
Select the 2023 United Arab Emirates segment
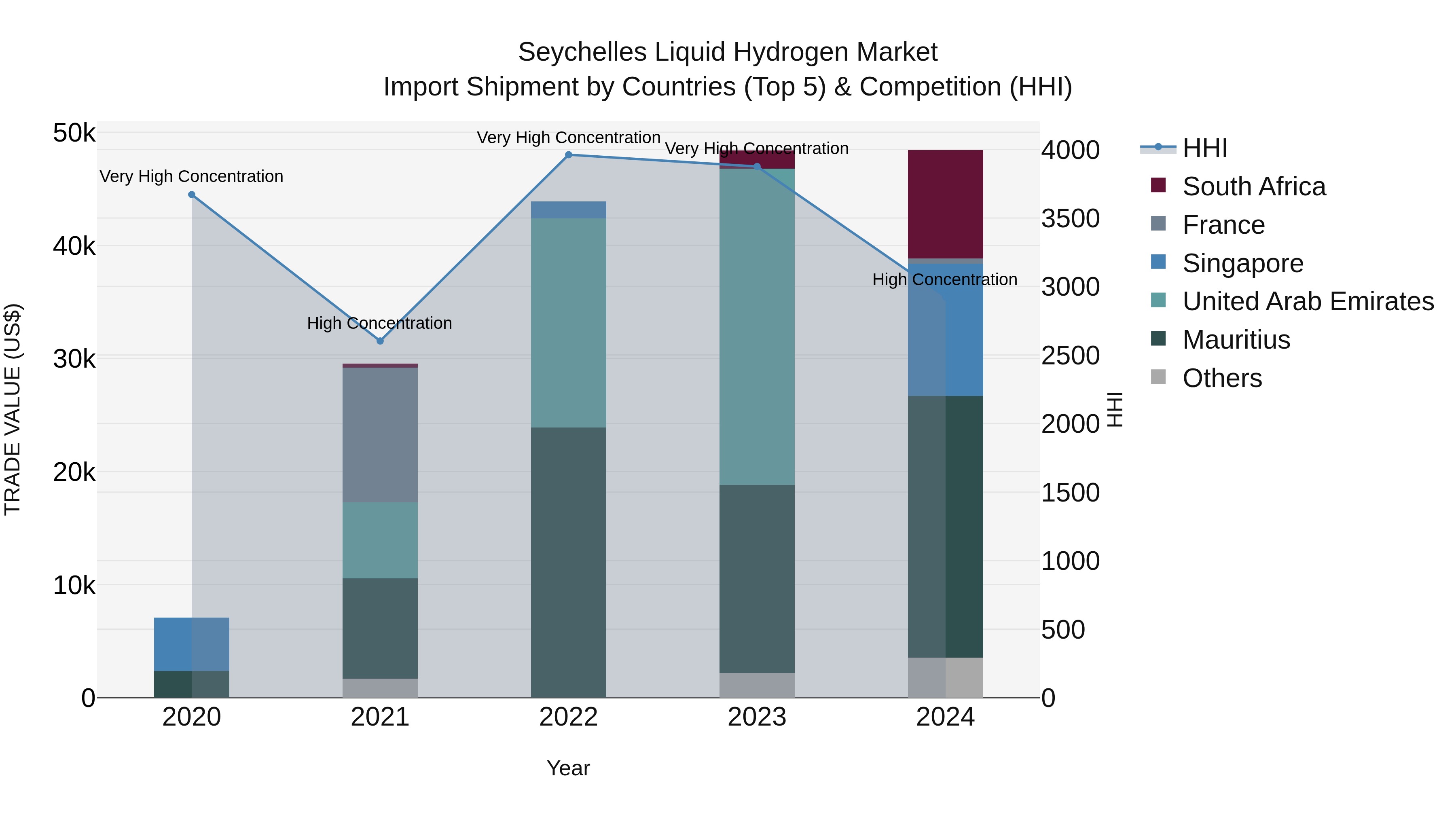pos(758,327)
